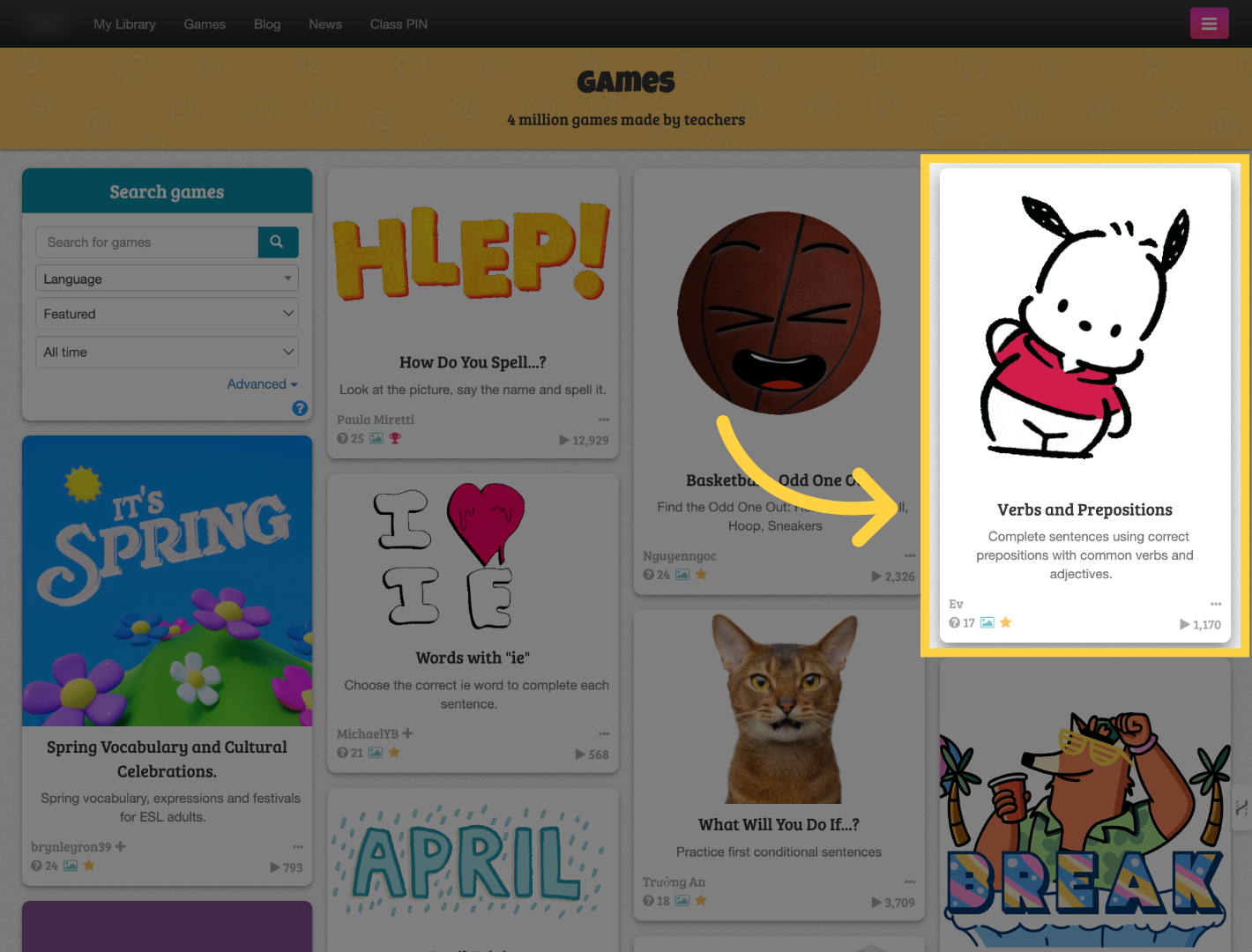
Task: Open the Featured sort dropdown
Action: pyautogui.click(x=167, y=314)
